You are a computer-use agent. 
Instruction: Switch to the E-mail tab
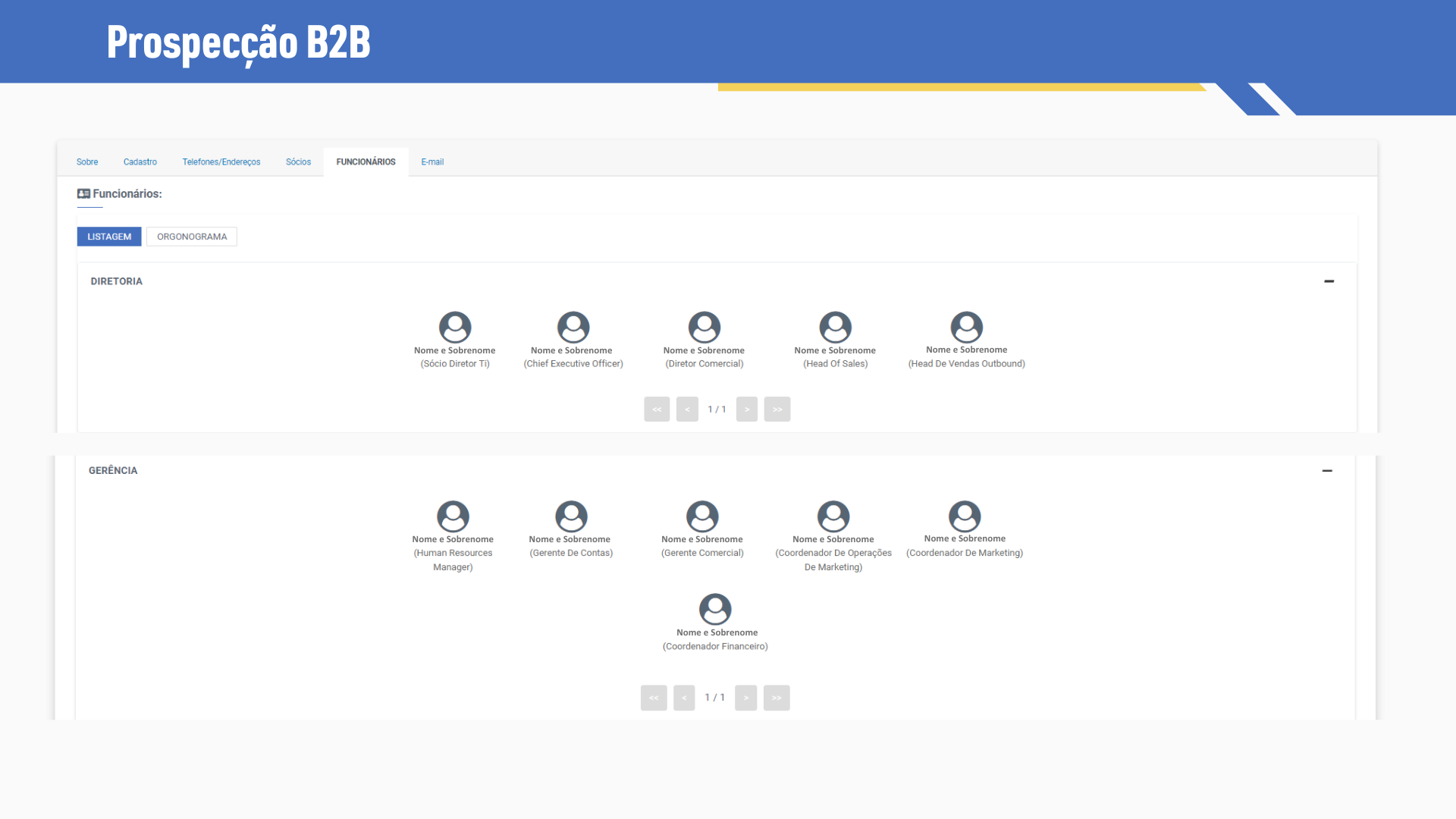click(x=432, y=162)
